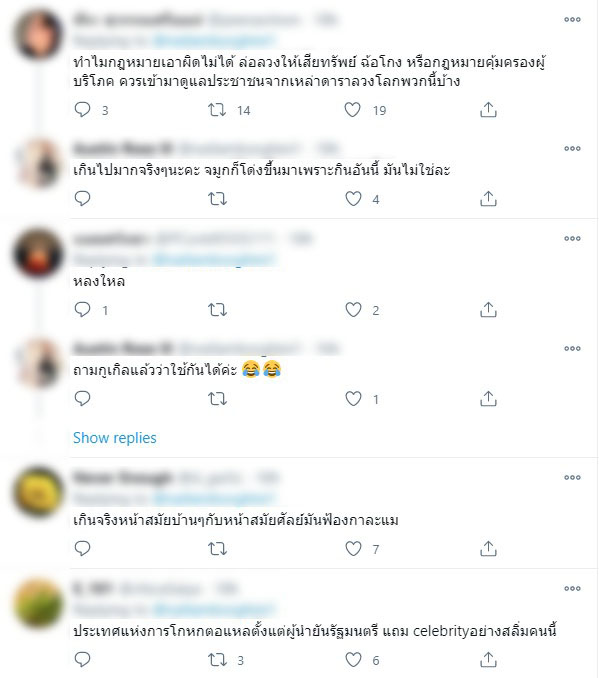The height and width of the screenshot is (678, 599).
Task: Open the yellow flower profile picture
Action: 38,492
